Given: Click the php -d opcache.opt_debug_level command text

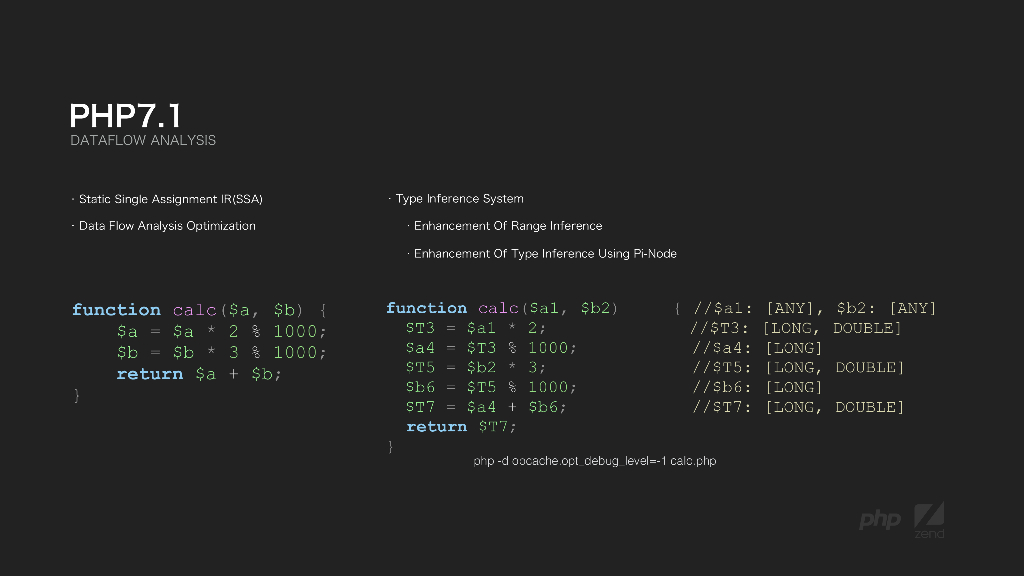Looking at the screenshot, I should [594, 461].
